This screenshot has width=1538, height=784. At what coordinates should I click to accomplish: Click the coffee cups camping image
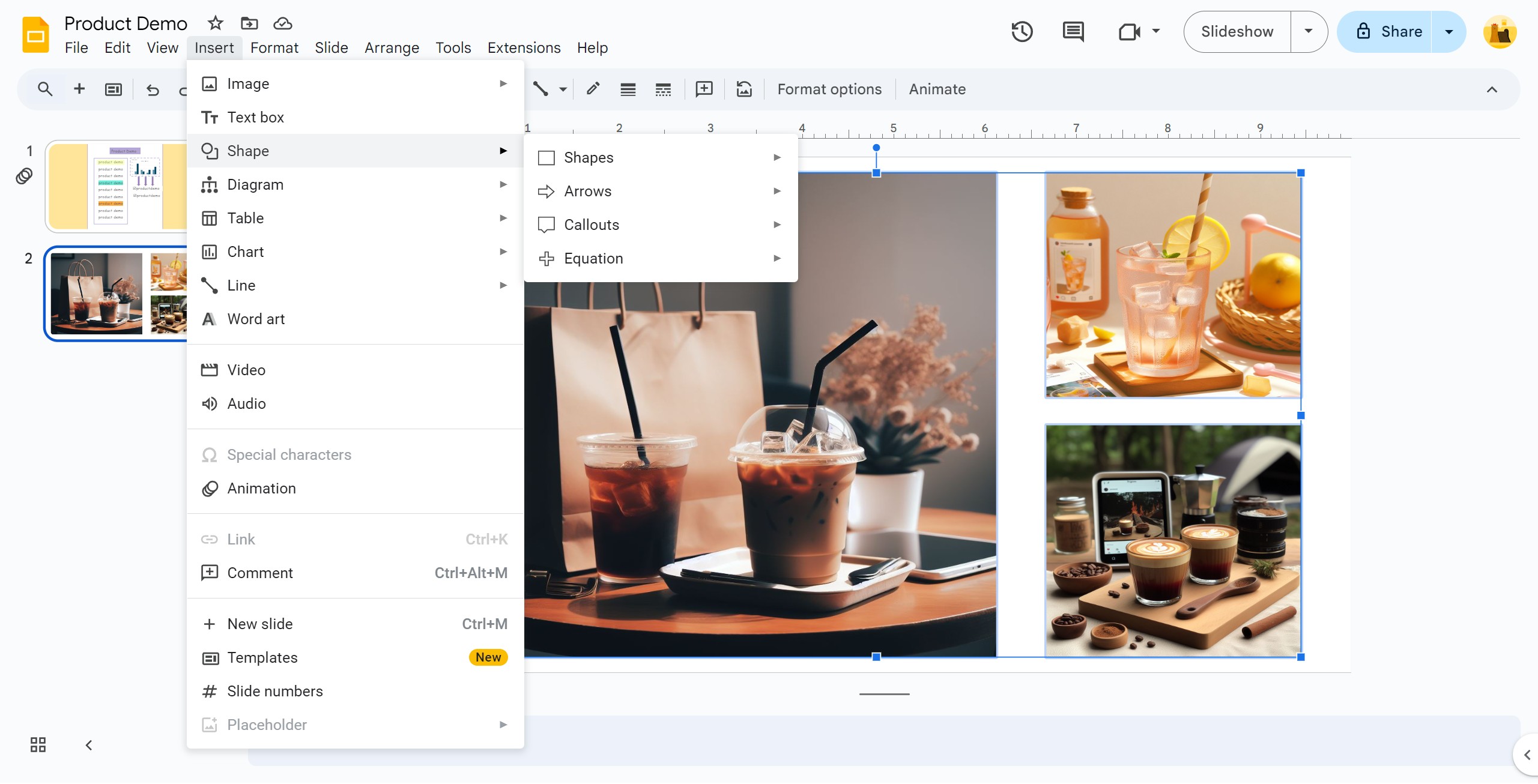pyautogui.click(x=1173, y=540)
